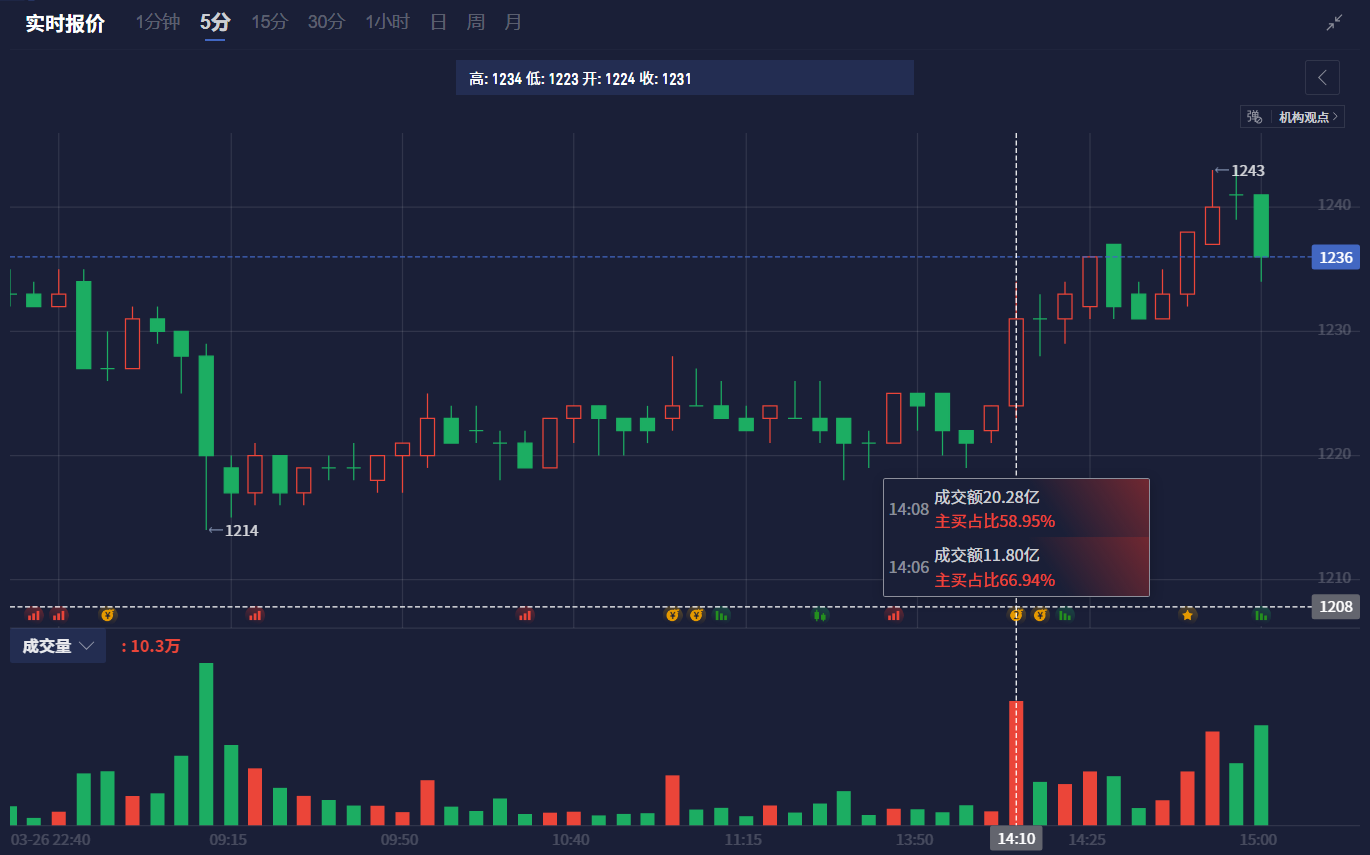Screen dimensions: 1370x855
Task: Click the red volume bar at 14:10
Action: click(1016, 763)
